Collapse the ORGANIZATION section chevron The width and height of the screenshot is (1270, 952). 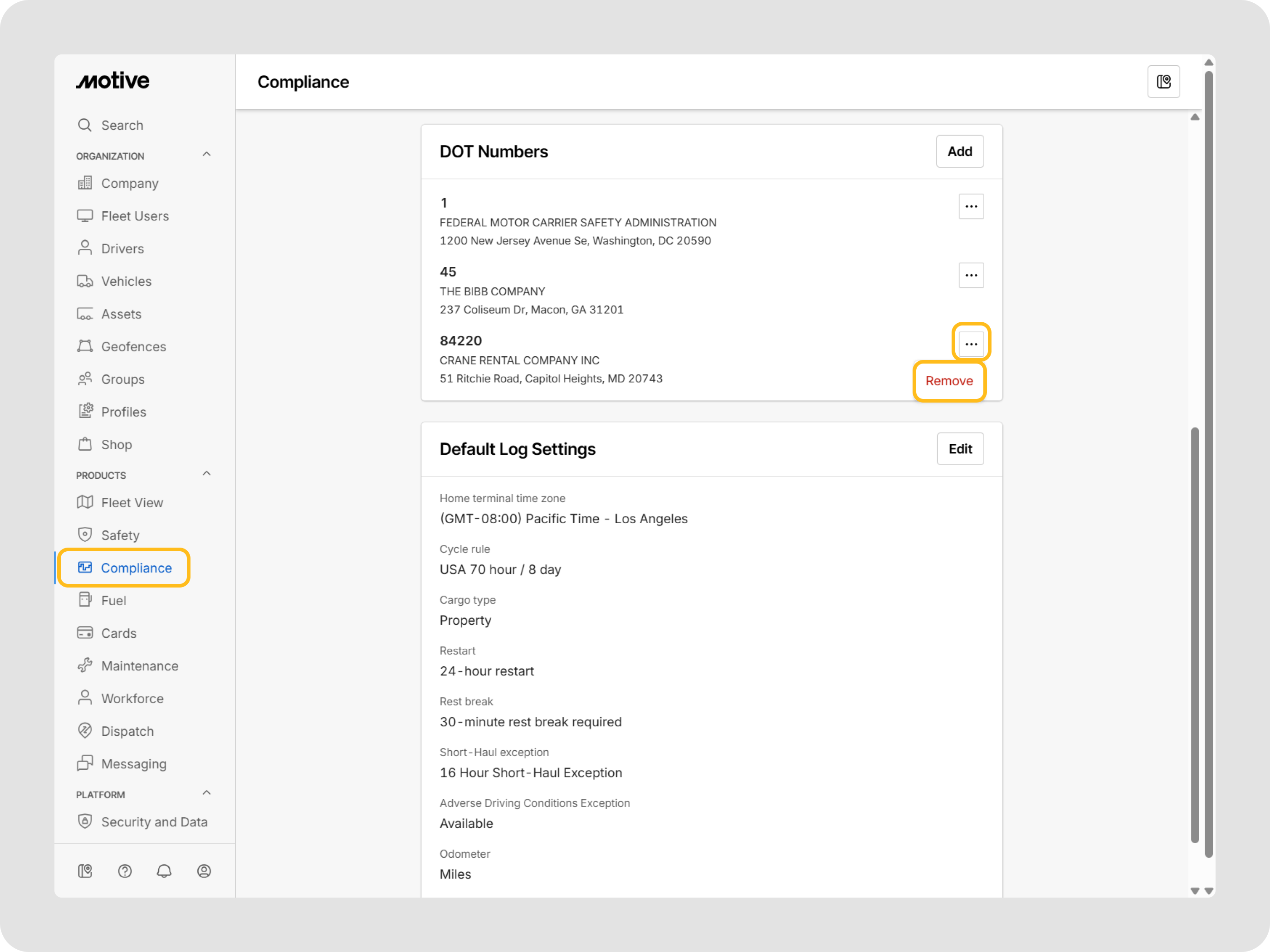[x=207, y=155]
